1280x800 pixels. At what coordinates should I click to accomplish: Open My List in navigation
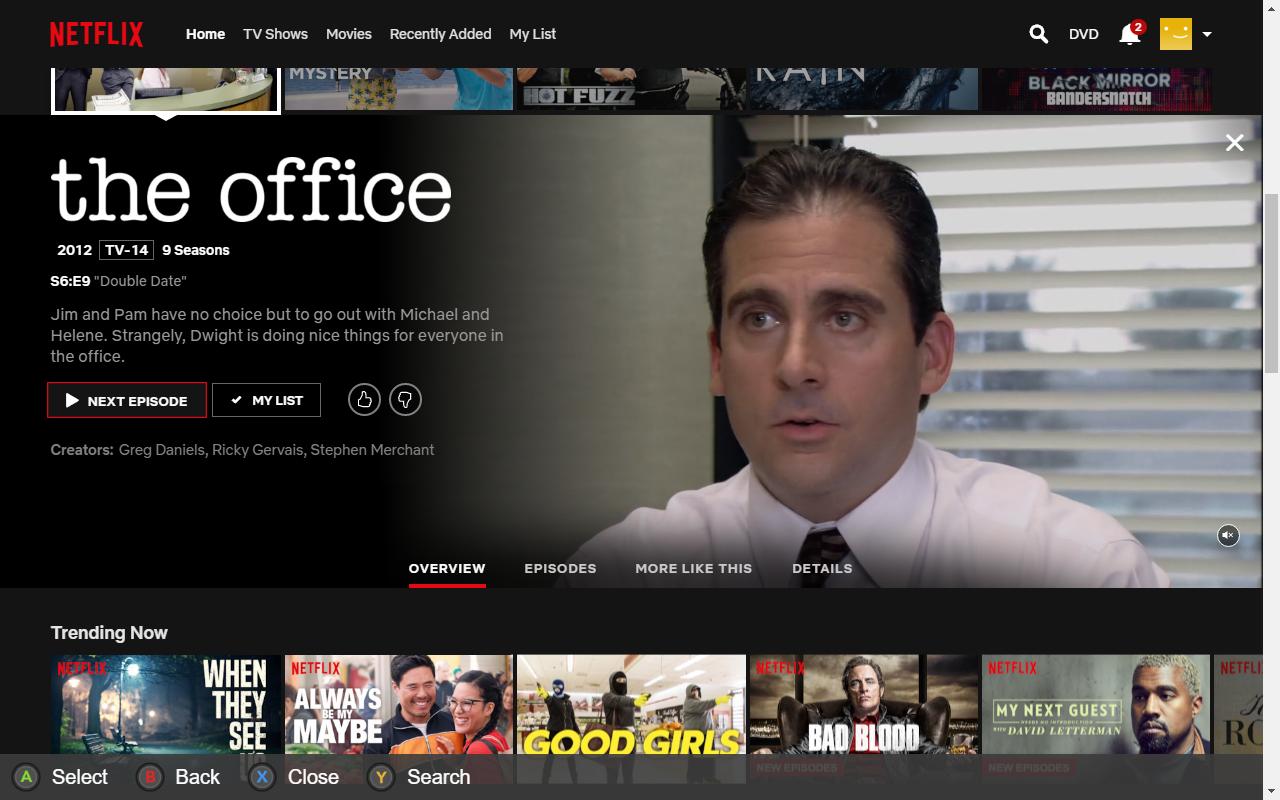[532, 34]
